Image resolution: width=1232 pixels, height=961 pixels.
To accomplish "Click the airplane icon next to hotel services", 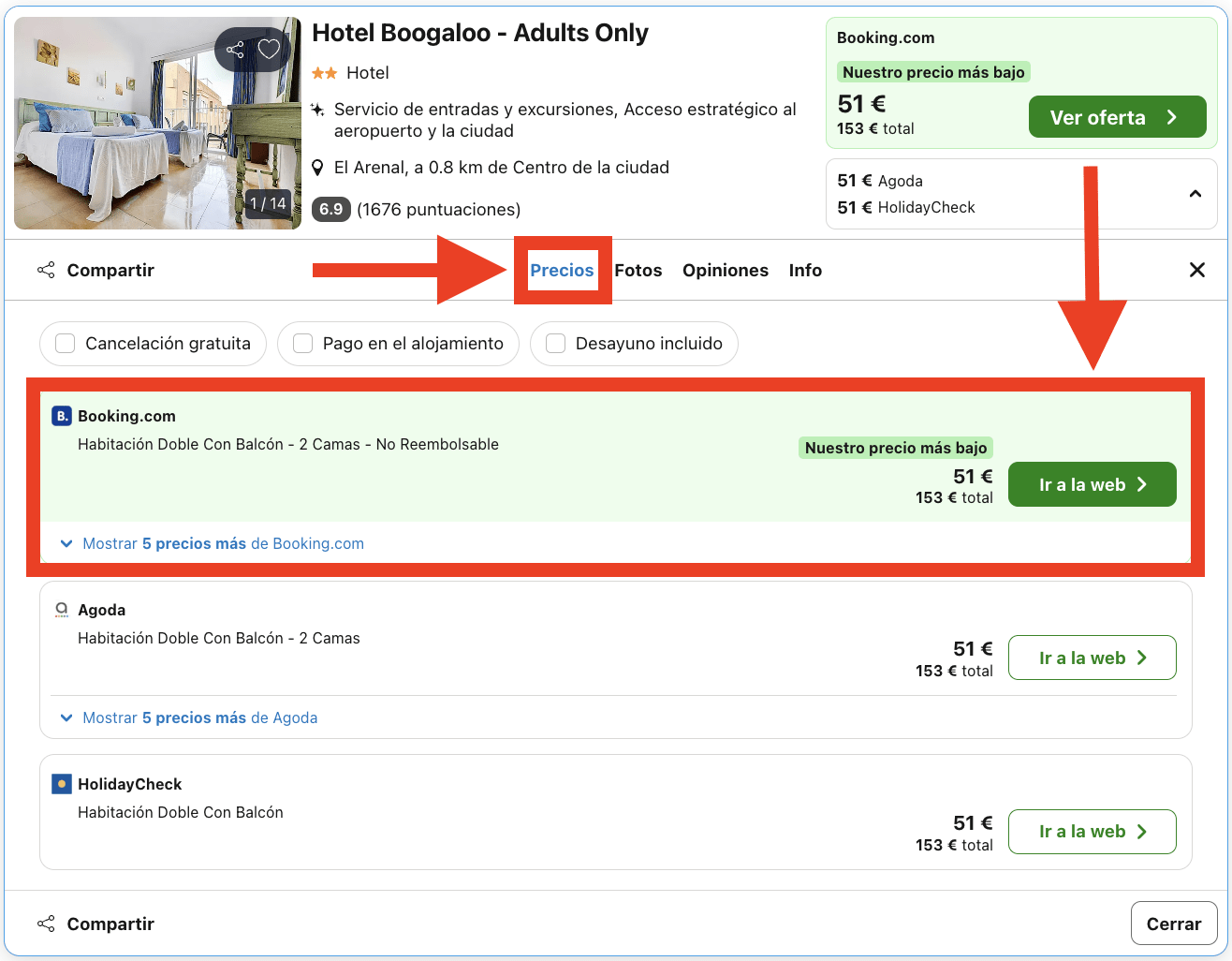I will (x=319, y=109).
